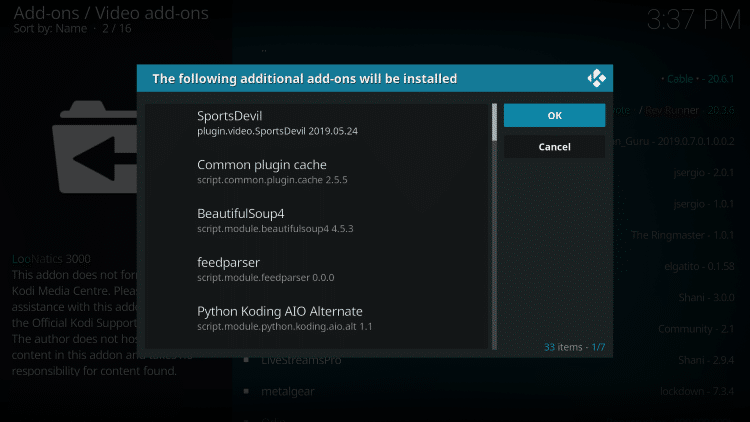The width and height of the screenshot is (750, 422).
Task: Click the back folder icon behind the dialog
Action: tap(95, 147)
